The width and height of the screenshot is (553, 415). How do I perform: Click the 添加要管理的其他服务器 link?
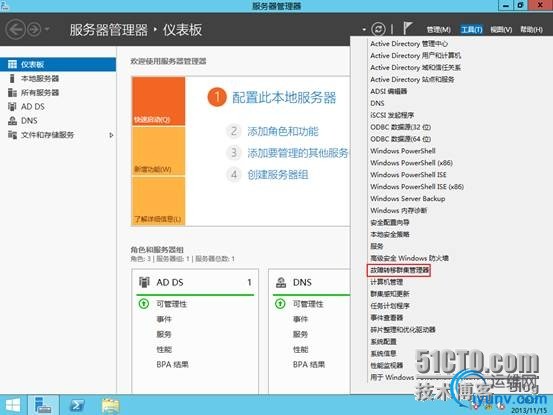(298, 153)
